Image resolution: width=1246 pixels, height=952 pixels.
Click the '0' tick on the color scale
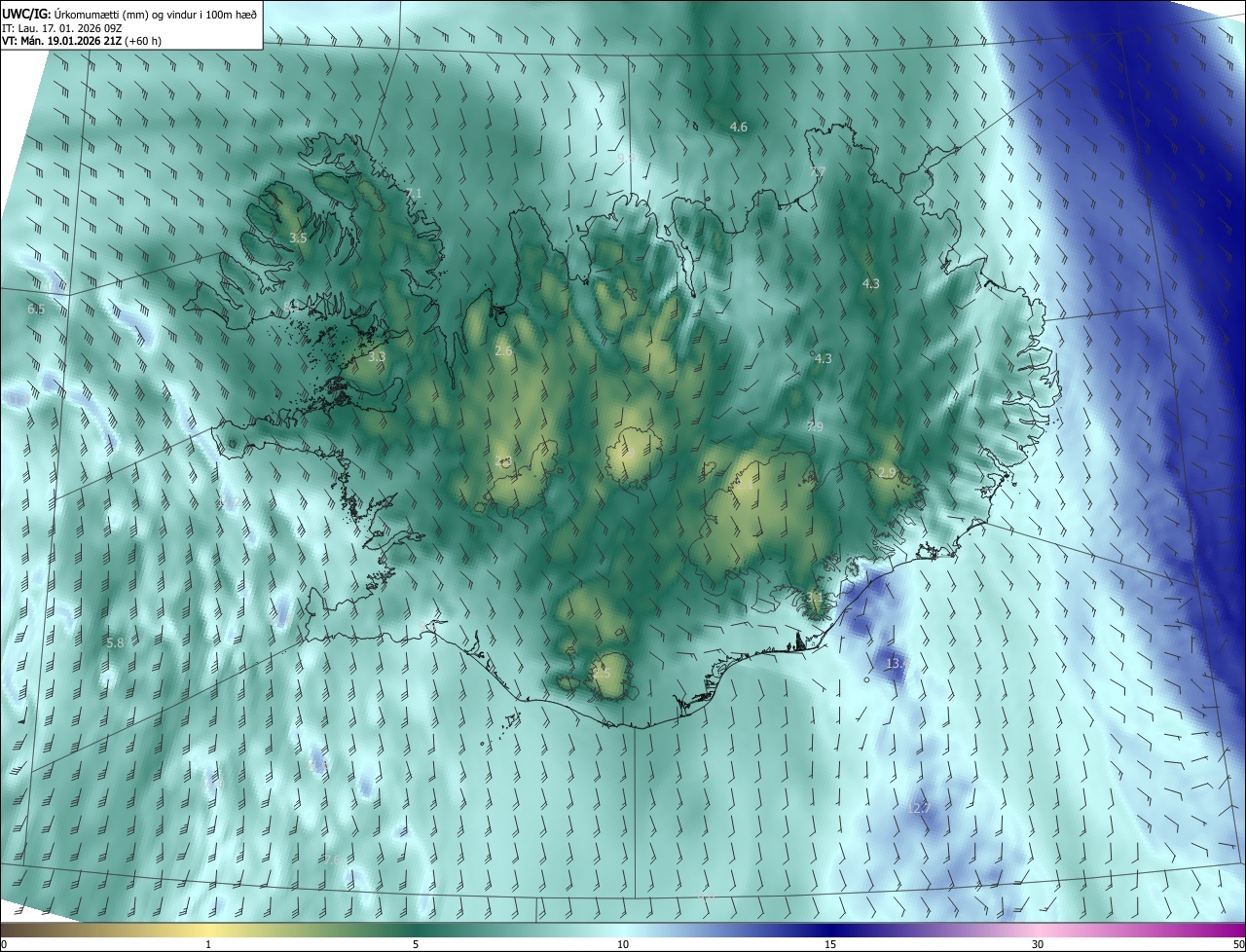pyautogui.click(x=4, y=944)
